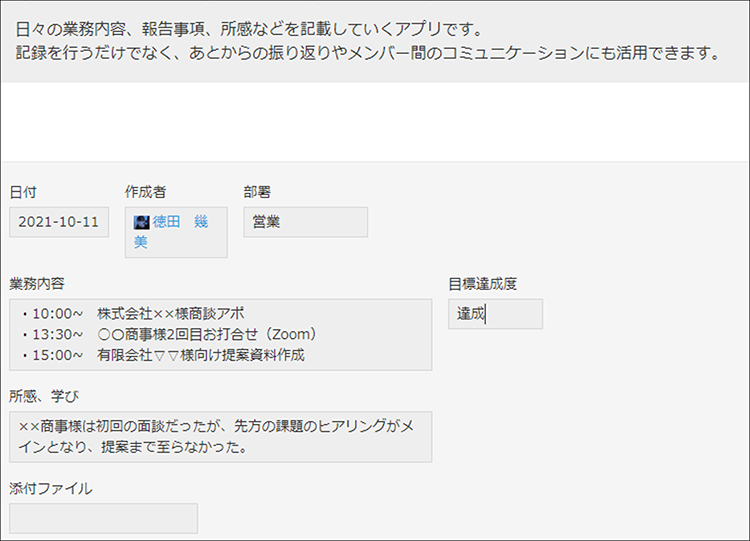The image size is (750, 541).
Task: Click the 業務内容 field label
Action: tap(37, 284)
